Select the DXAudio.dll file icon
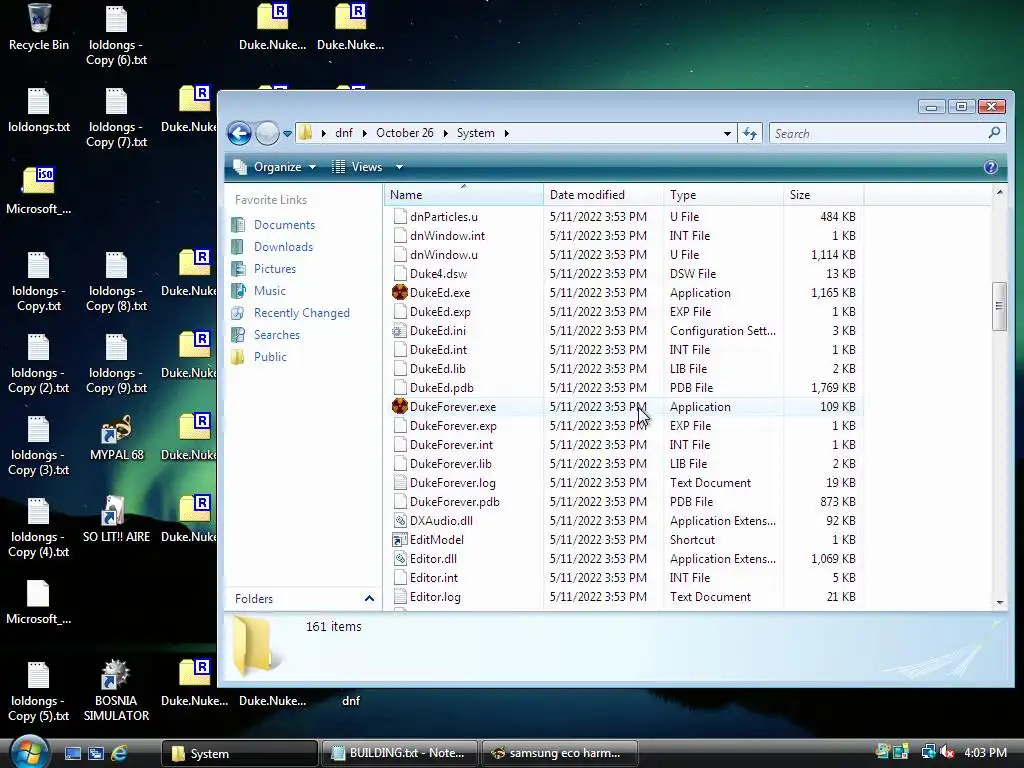Viewport: 1024px width, 768px height. pyautogui.click(x=400, y=520)
